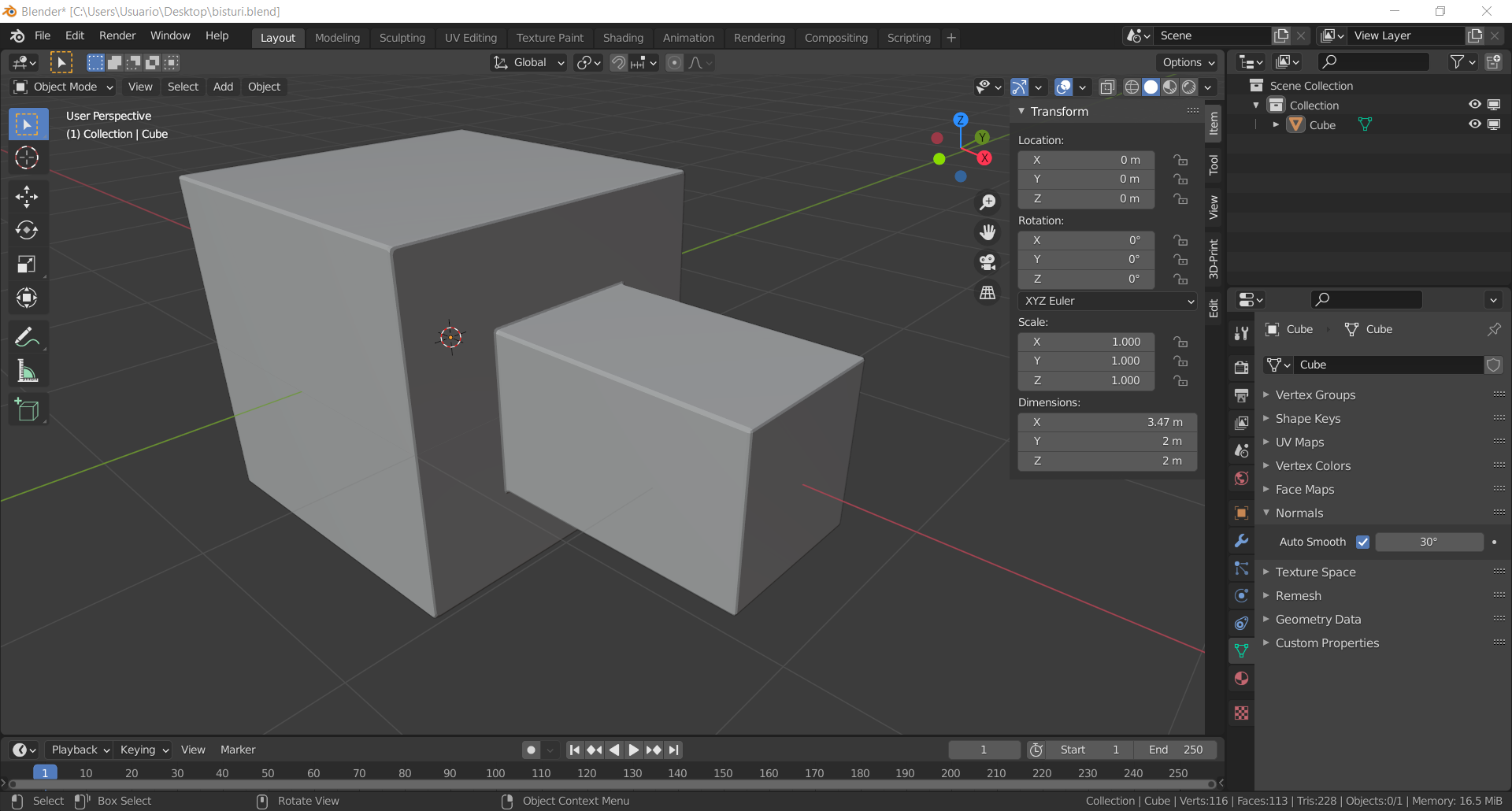Toggle Scale Y lock icon
Viewport: 1512px width, 811px height.
click(1180, 361)
